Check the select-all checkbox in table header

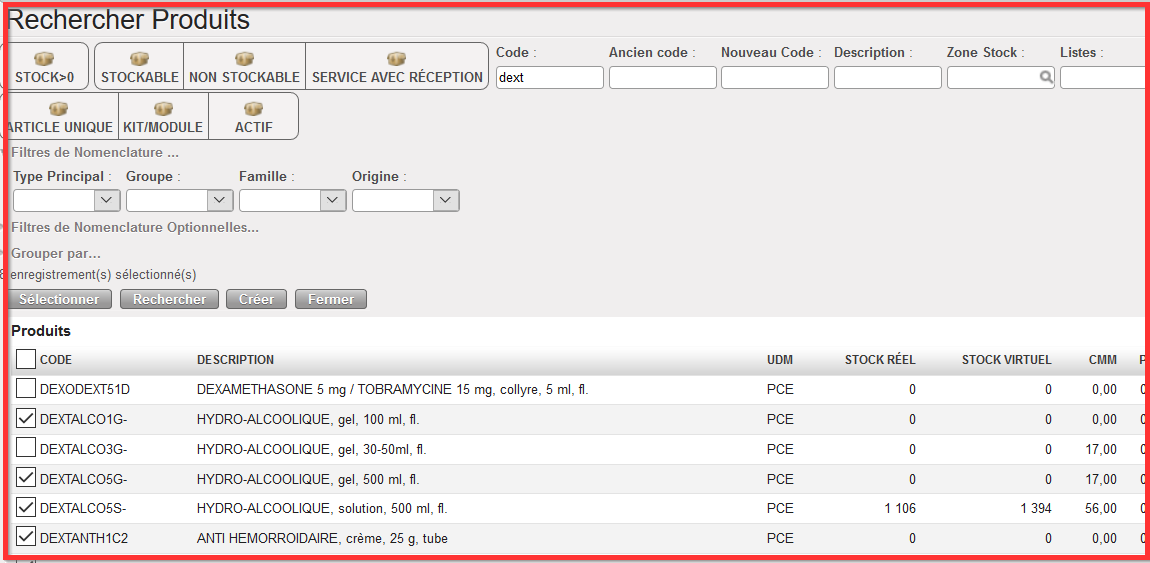(26, 358)
